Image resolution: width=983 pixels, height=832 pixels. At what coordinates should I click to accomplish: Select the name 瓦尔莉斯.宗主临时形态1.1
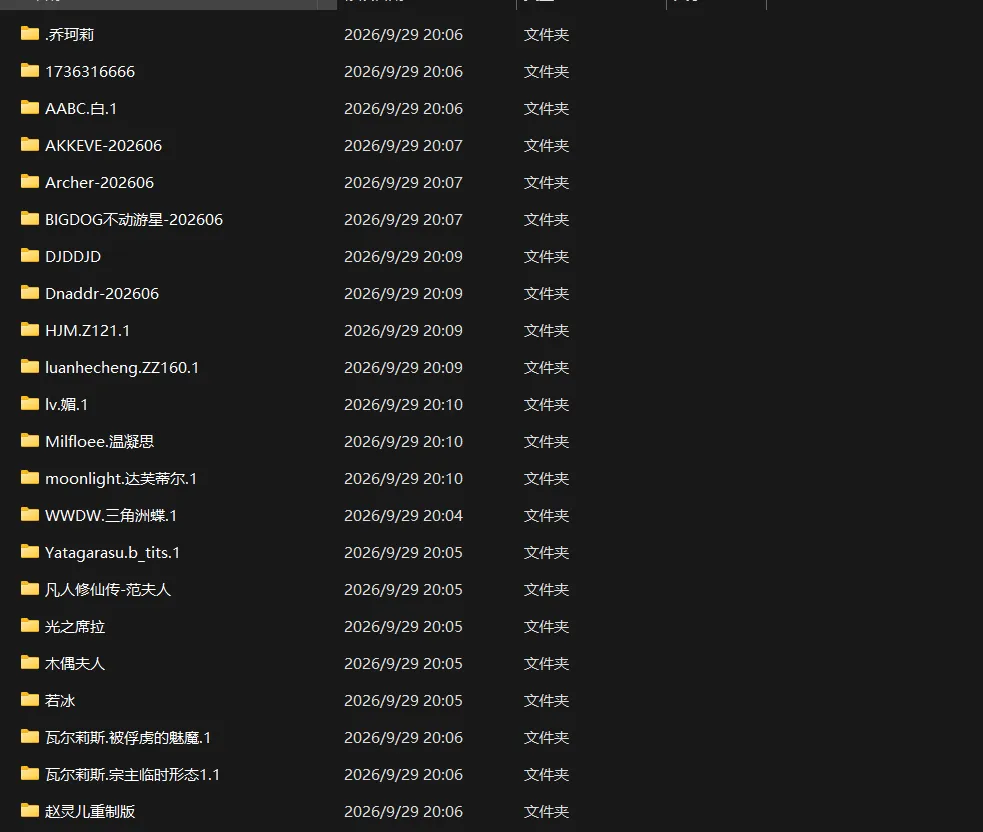[132, 774]
